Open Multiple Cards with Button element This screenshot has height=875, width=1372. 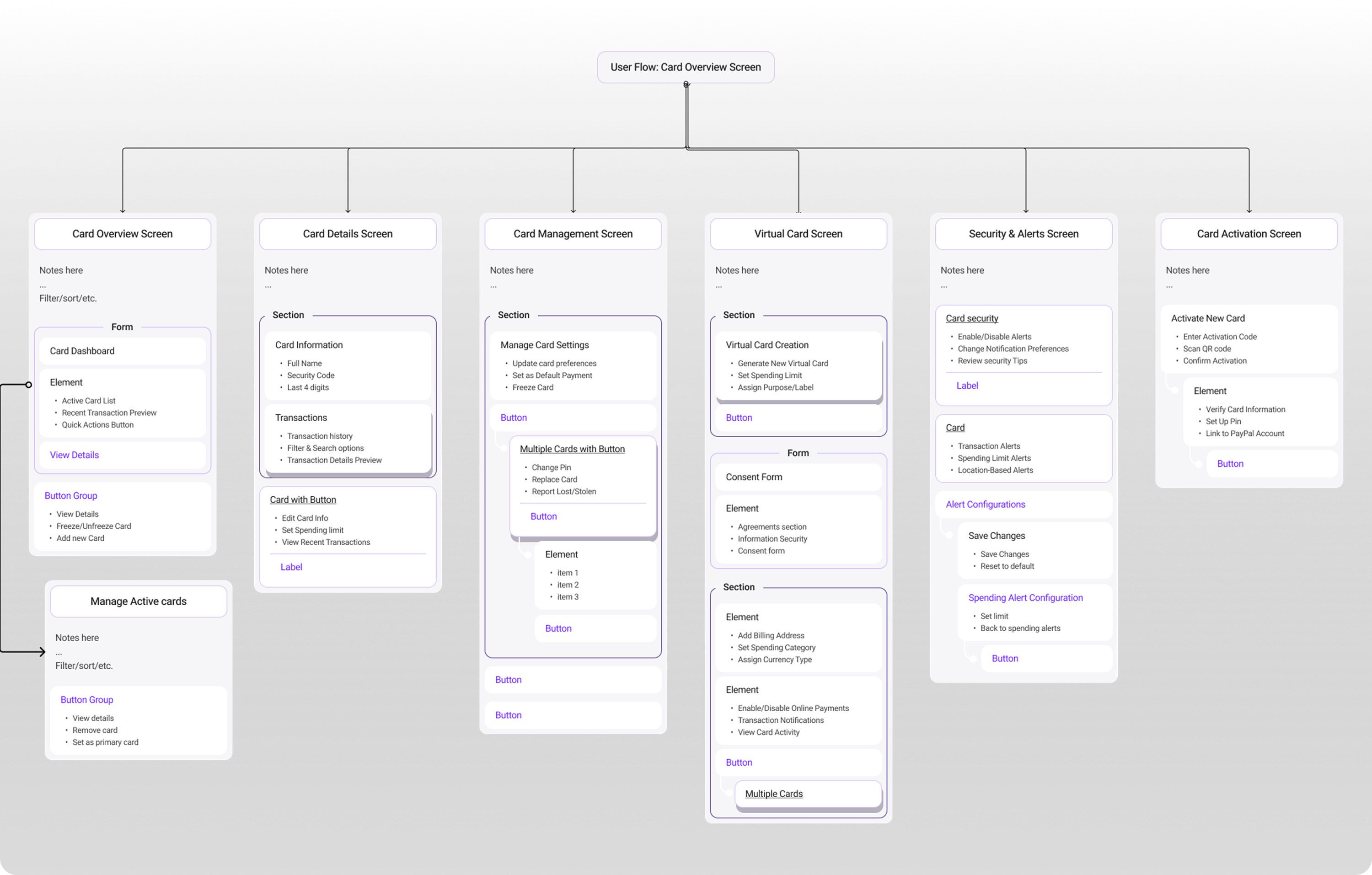point(572,449)
